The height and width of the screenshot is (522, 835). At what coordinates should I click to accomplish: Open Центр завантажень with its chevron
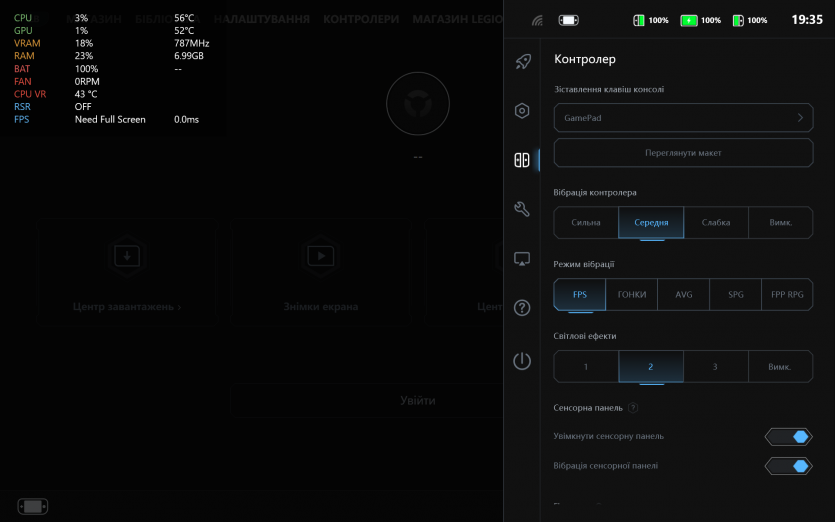click(127, 307)
